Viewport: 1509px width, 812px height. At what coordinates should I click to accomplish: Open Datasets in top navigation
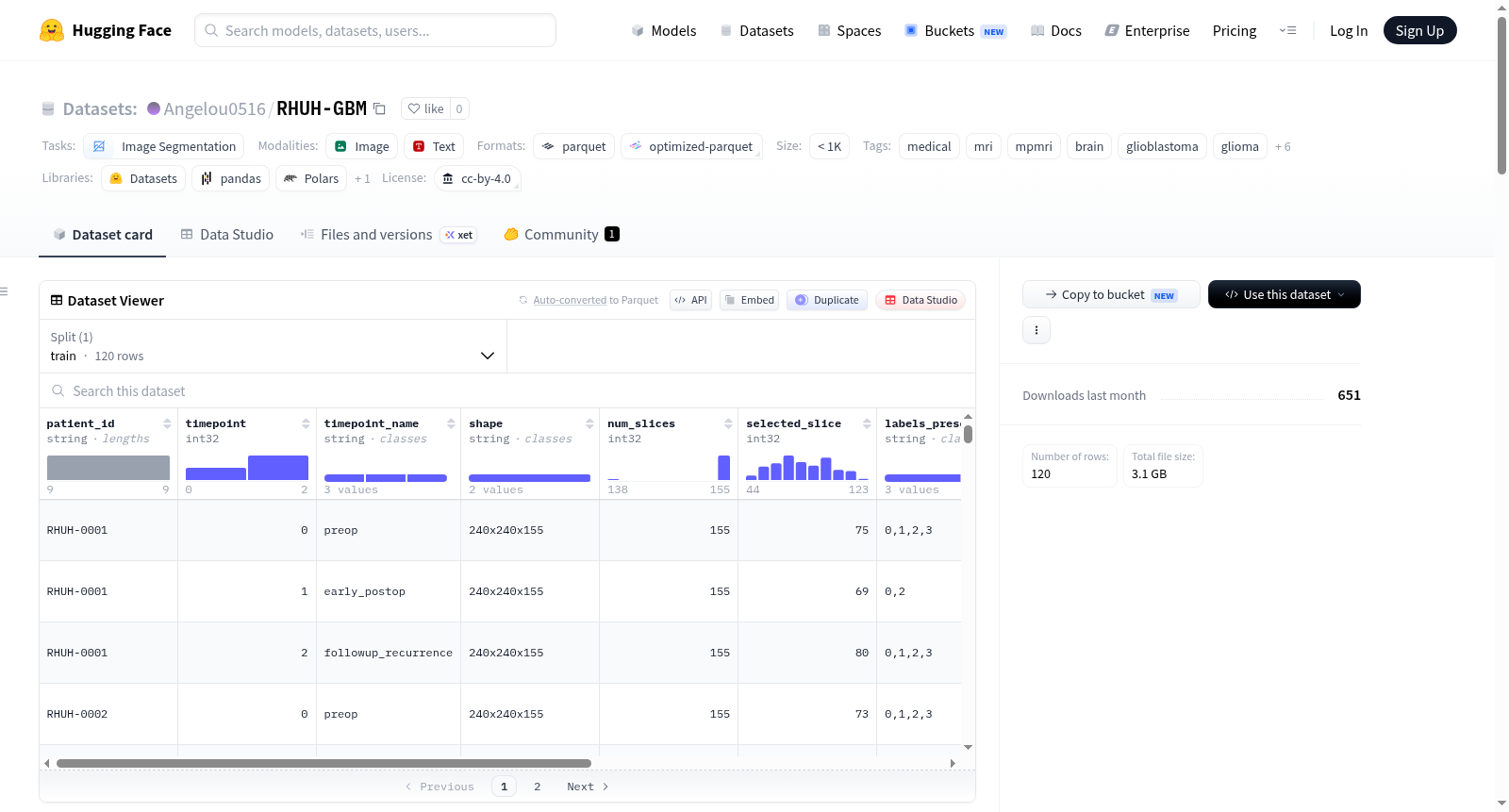[x=757, y=30]
